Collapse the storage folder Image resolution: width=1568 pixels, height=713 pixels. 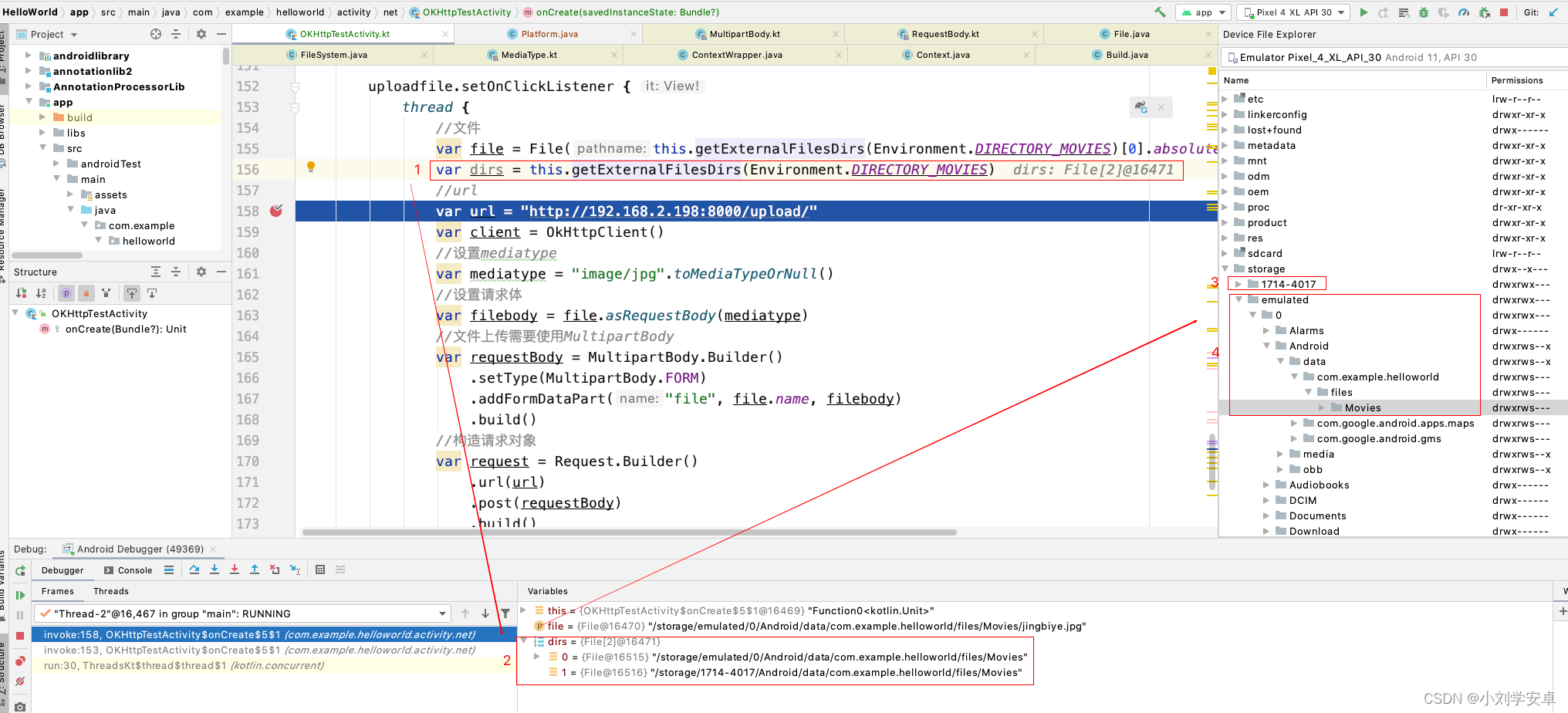point(1225,269)
